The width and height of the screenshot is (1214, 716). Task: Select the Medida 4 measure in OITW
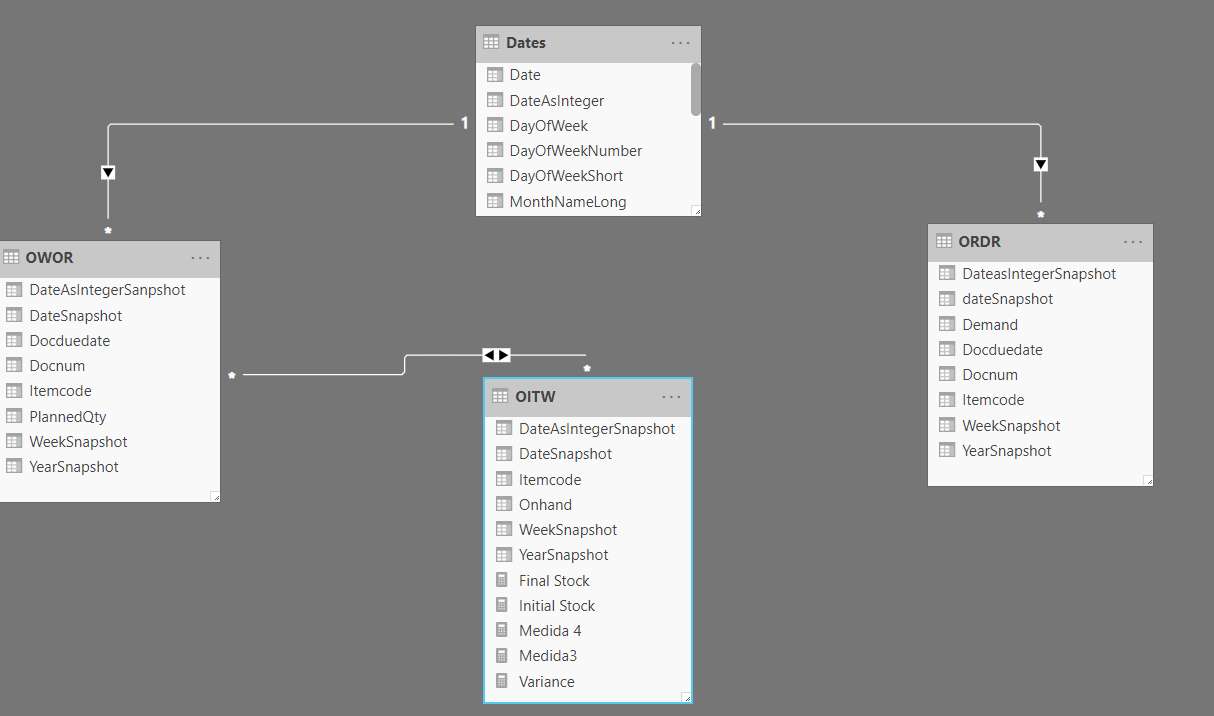pos(588,631)
